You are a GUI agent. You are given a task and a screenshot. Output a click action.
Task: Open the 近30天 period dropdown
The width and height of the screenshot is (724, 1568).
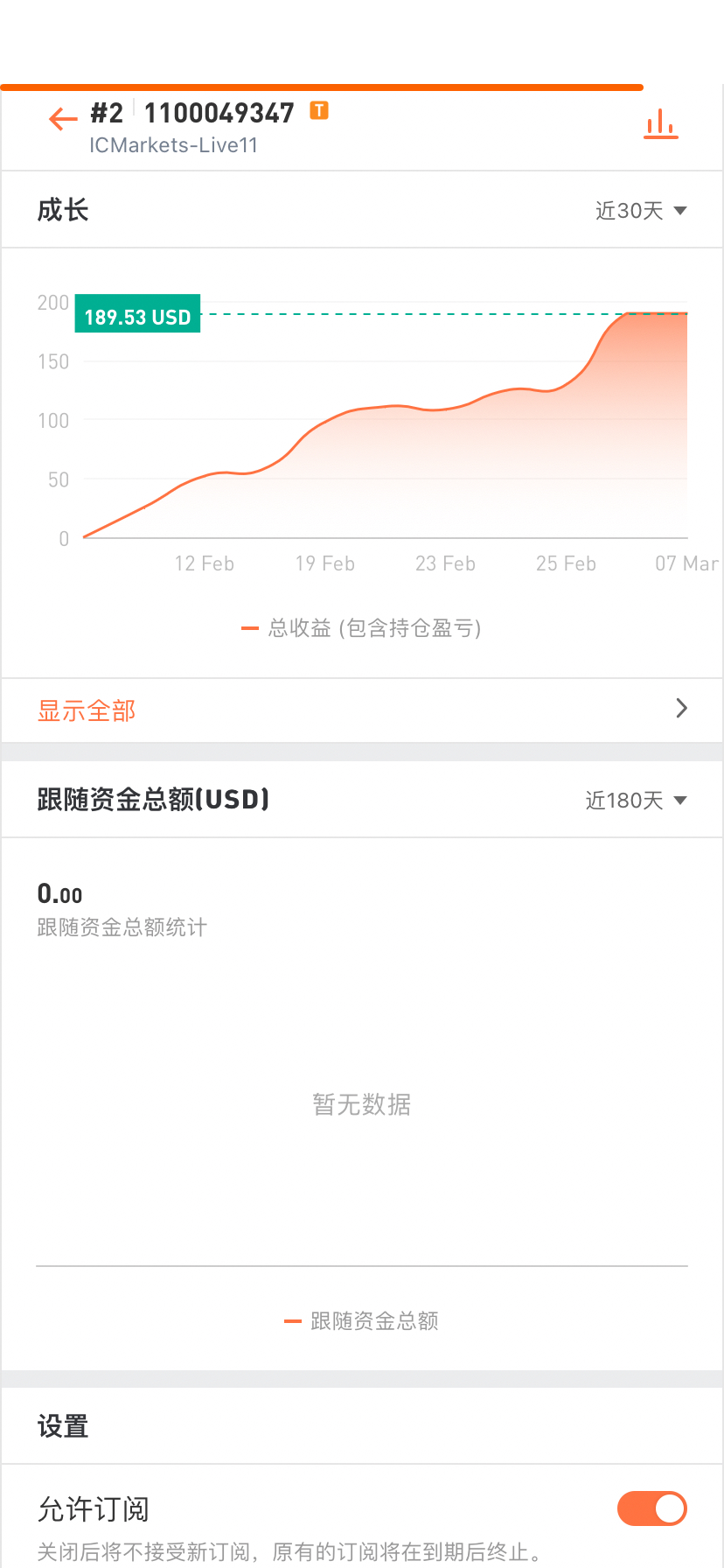641,211
